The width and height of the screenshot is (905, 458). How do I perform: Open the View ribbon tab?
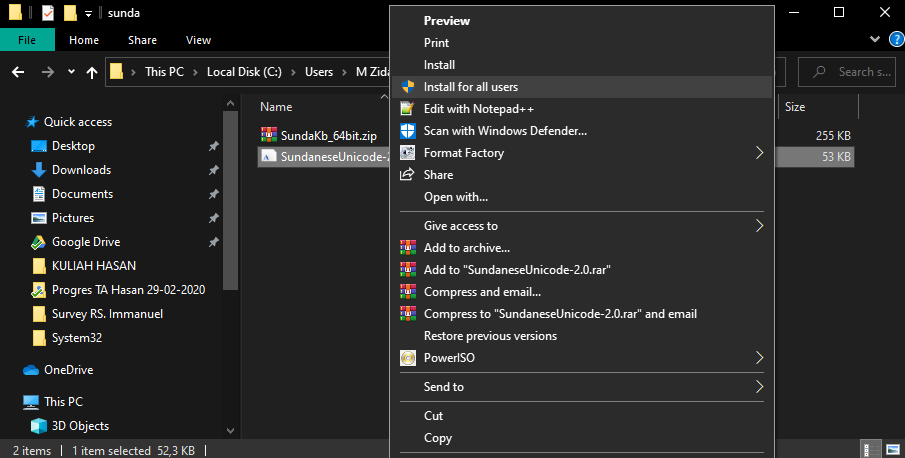point(198,40)
